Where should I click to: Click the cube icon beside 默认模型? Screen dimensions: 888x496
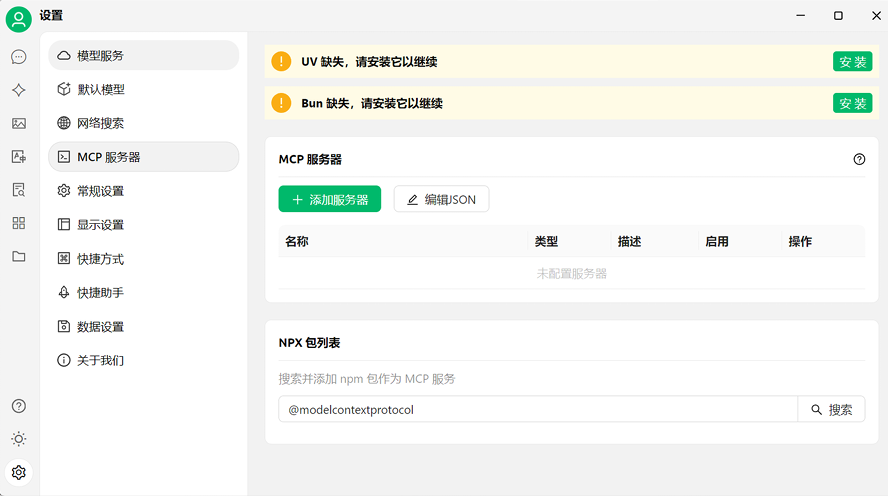pos(64,89)
